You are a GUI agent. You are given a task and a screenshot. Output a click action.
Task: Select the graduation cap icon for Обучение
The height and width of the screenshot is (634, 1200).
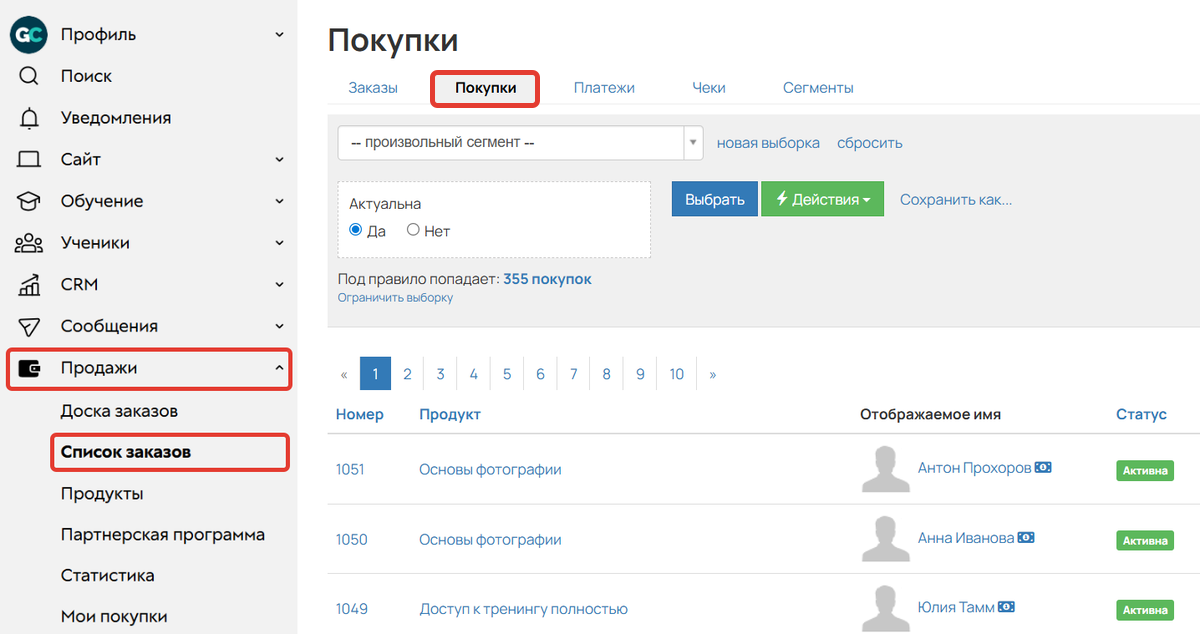click(28, 200)
